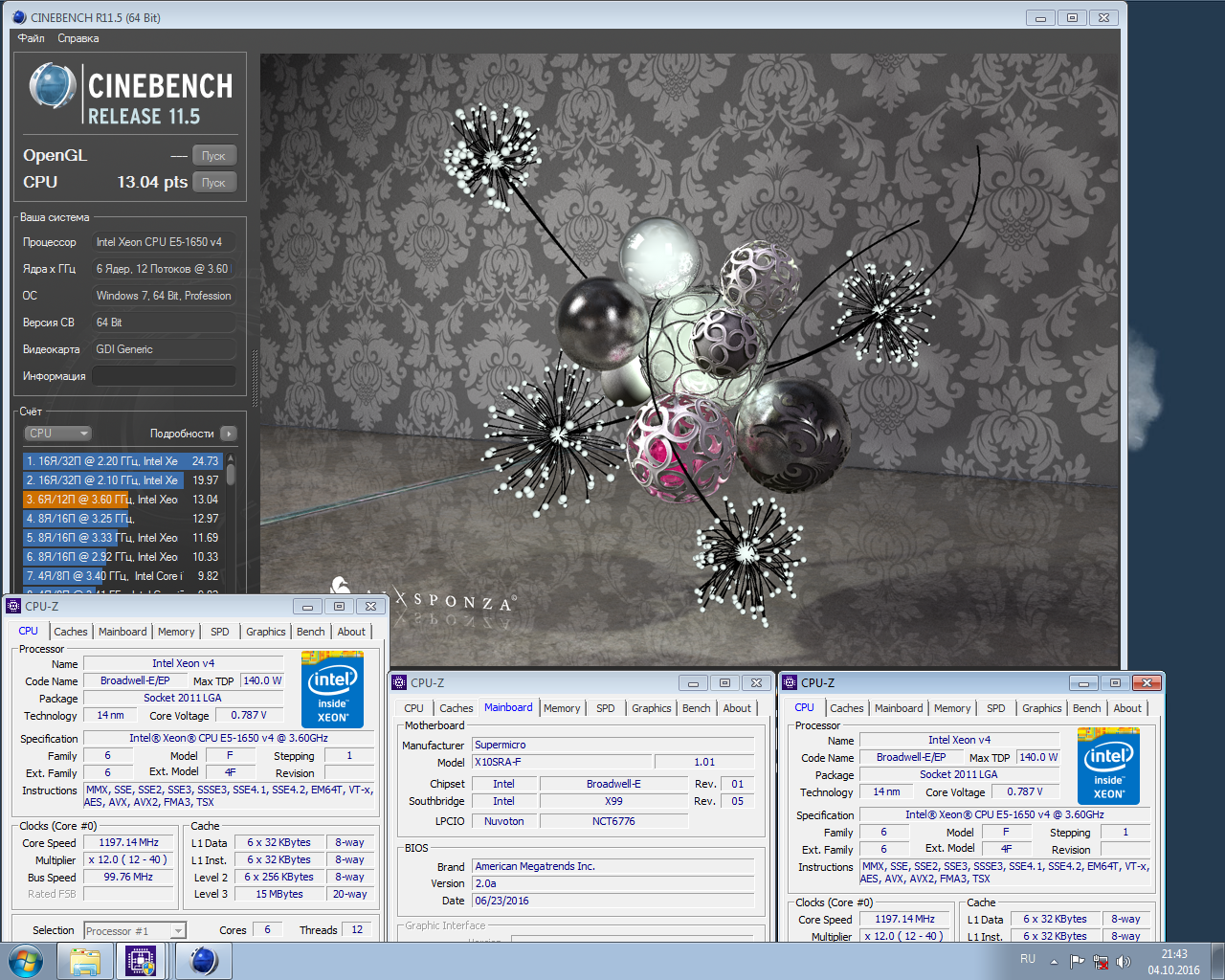Click the Информация input field
1225x980 pixels.
pos(164,376)
